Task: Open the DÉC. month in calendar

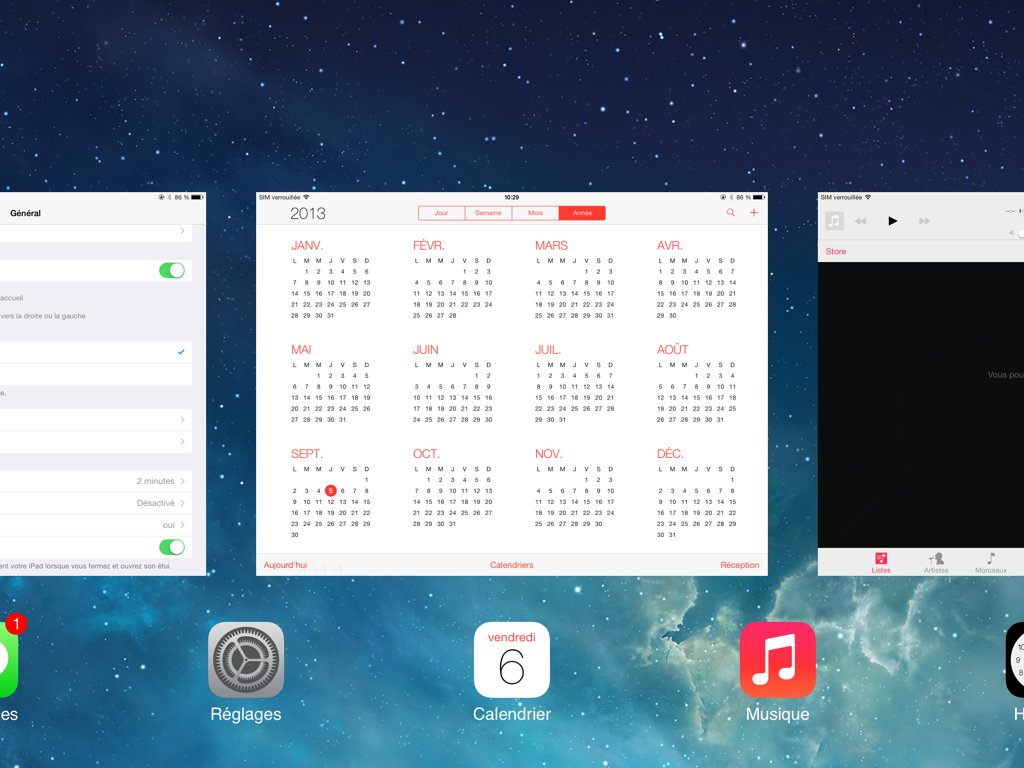Action: pyautogui.click(x=696, y=494)
